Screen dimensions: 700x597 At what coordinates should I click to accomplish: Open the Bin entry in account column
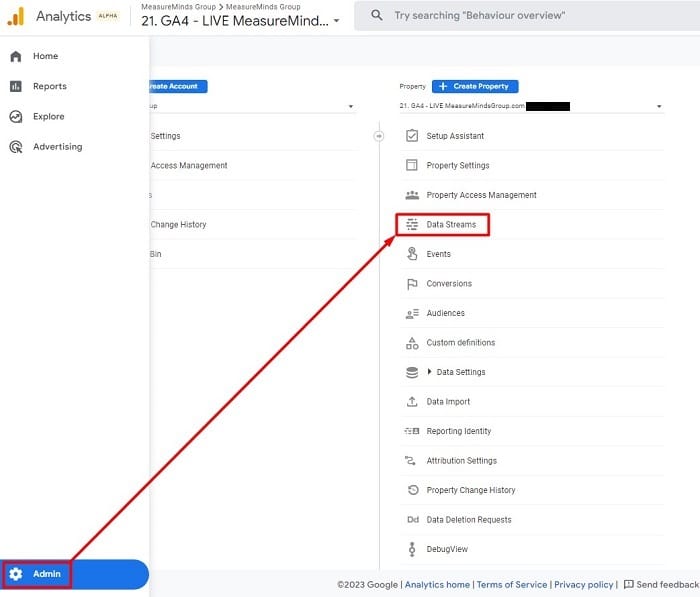tap(156, 254)
